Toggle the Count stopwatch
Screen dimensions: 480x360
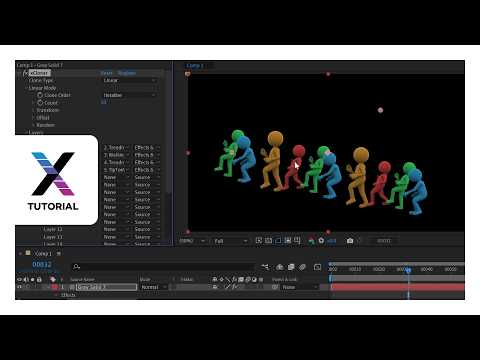pos(40,103)
